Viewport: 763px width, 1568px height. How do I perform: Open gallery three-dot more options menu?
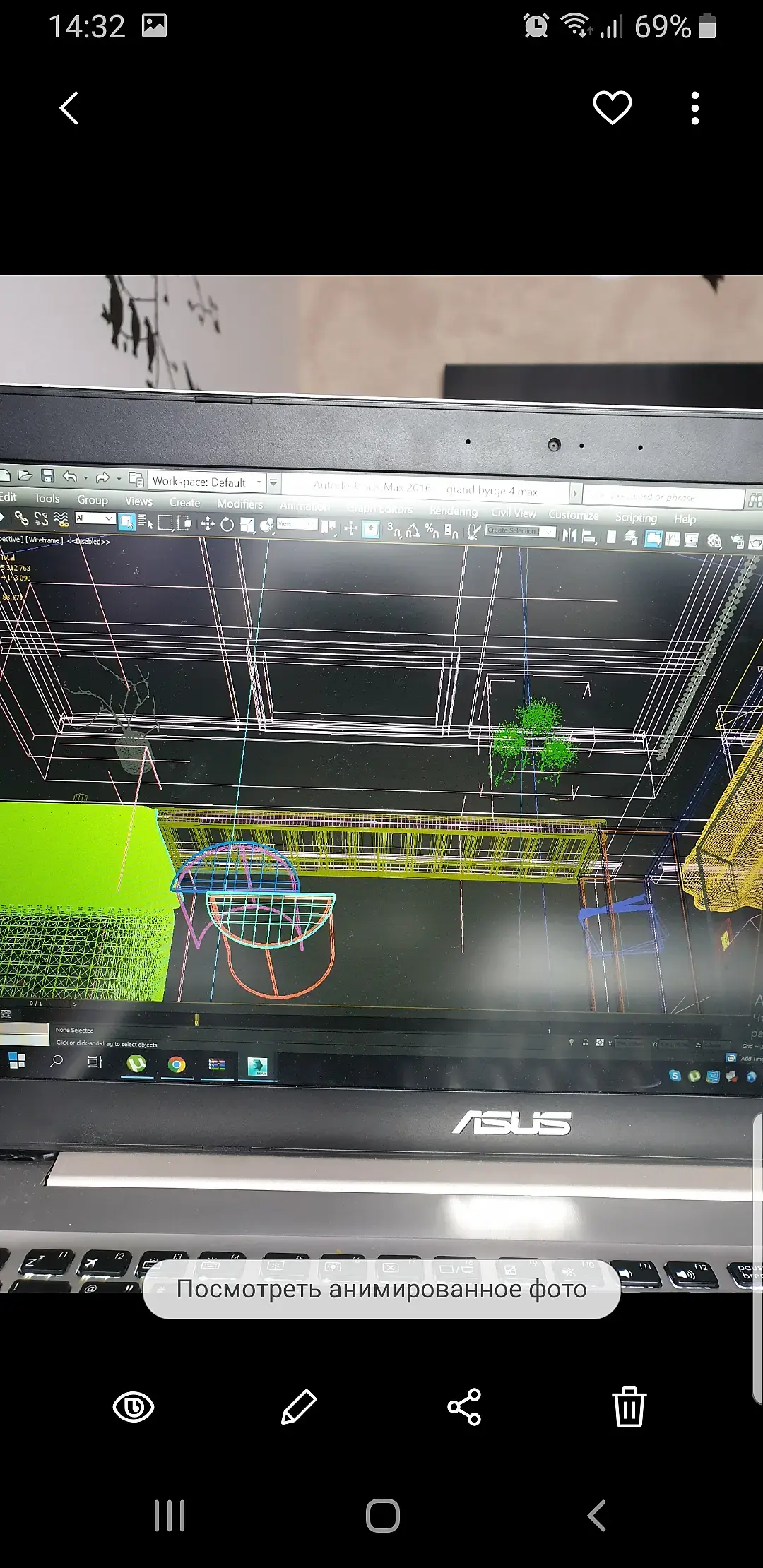695,108
